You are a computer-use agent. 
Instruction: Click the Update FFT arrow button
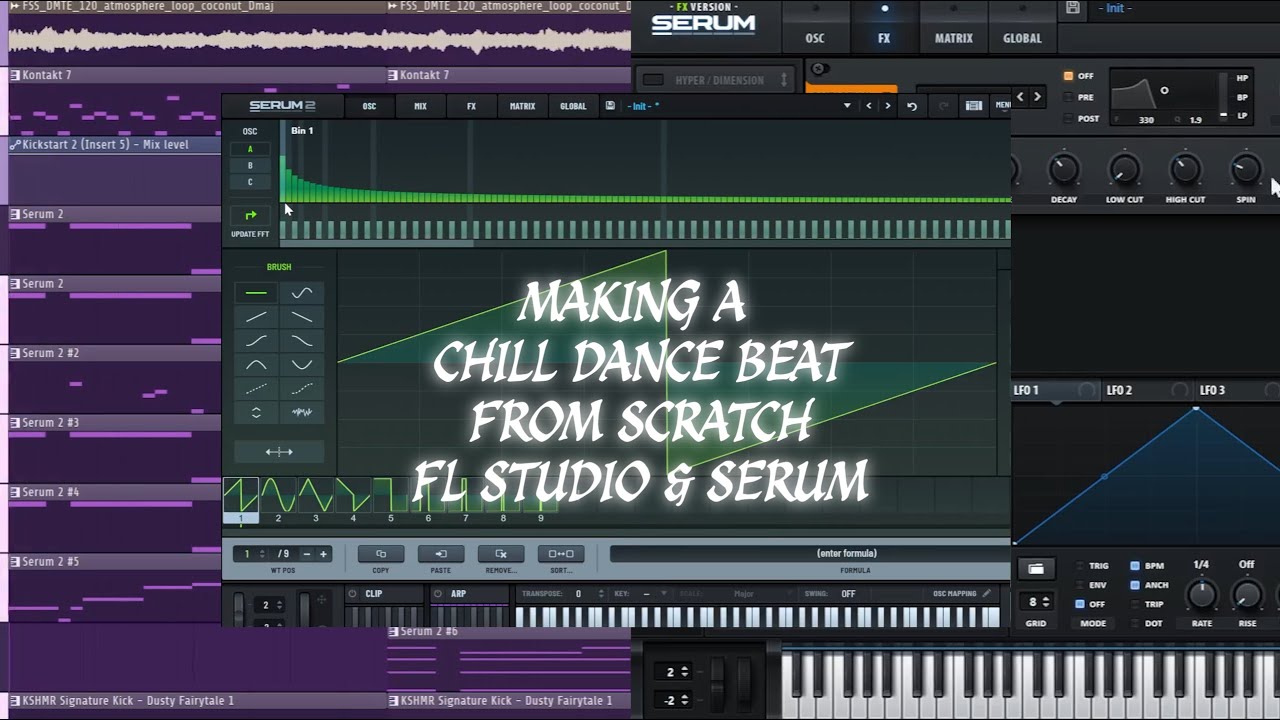point(250,215)
